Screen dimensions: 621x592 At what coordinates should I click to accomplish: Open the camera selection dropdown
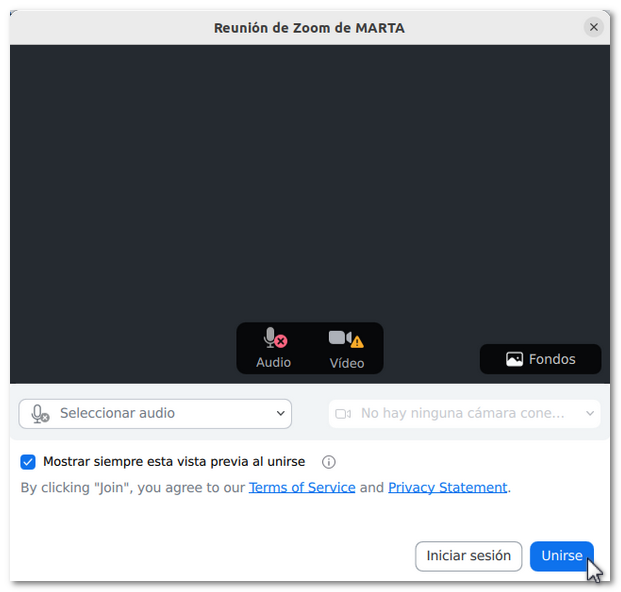[x=464, y=413]
